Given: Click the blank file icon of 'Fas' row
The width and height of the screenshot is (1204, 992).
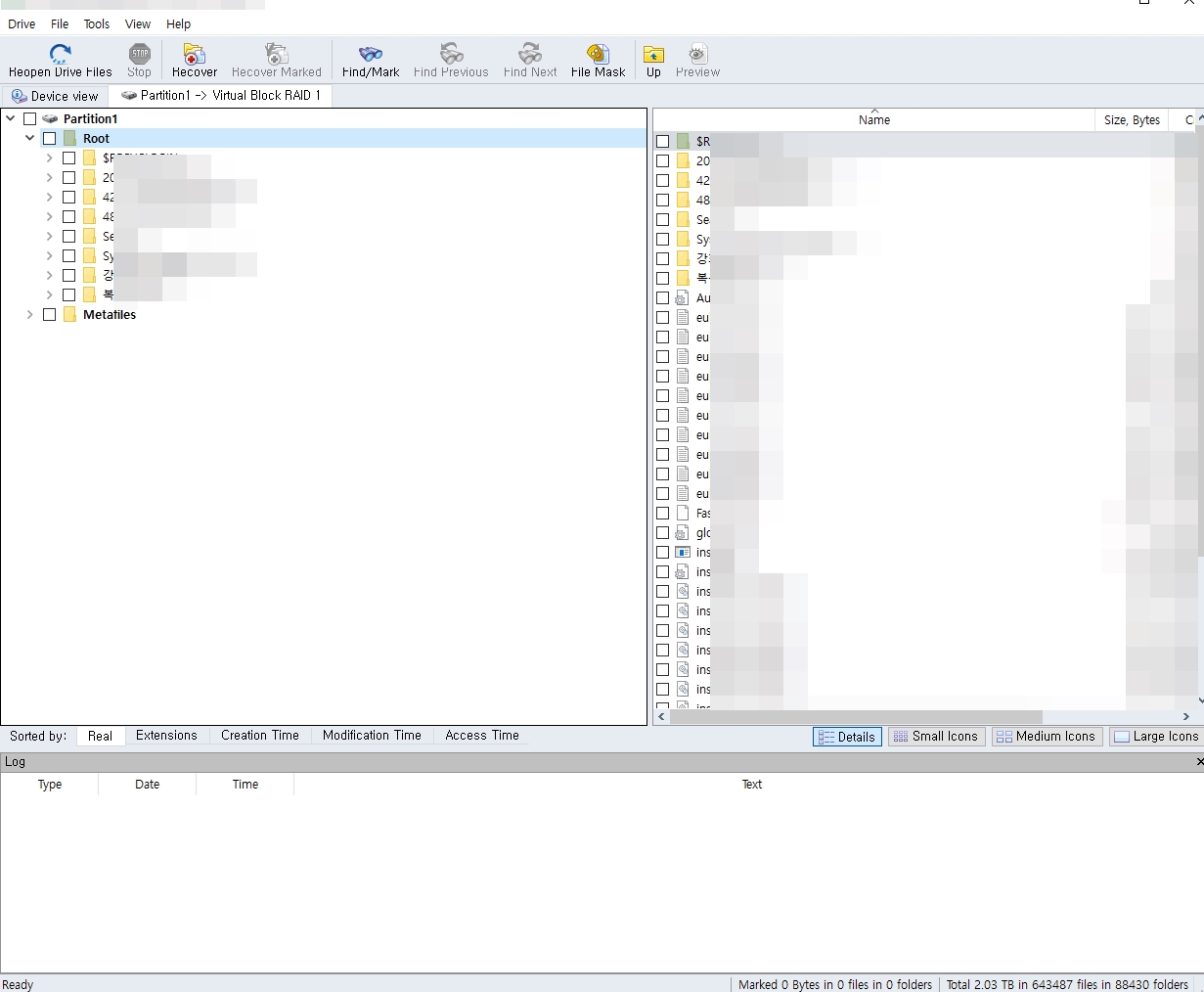Looking at the screenshot, I should [683, 513].
